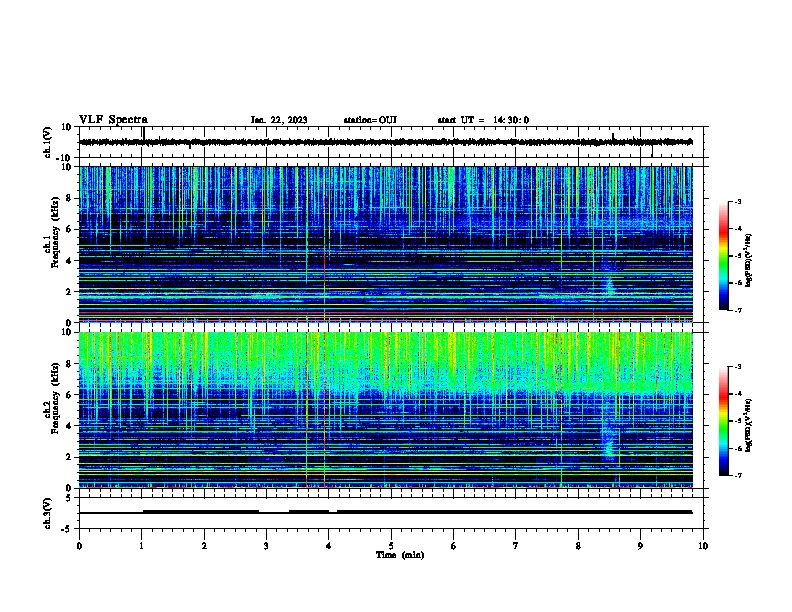Viewport: 792px width, 612px height.
Task: Click the "4" kHz tick on ch.1 spectrogram
Action: [x=70, y=261]
